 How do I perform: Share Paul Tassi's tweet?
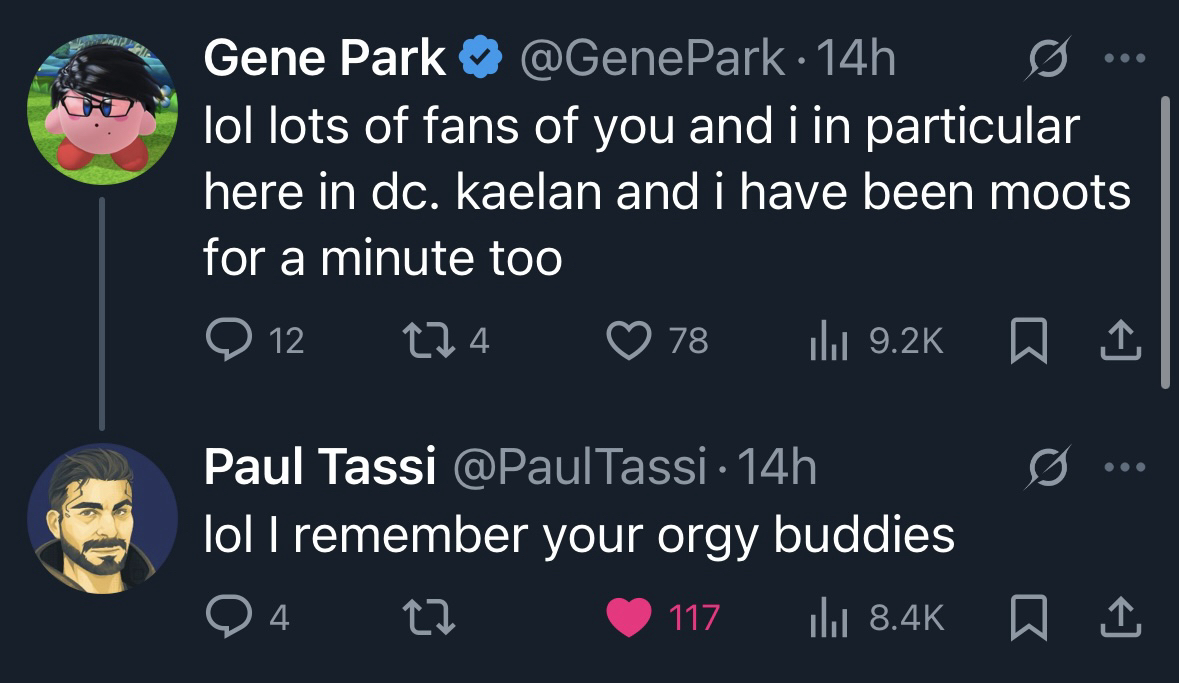pyautogui.click(x=1121, y=617)
